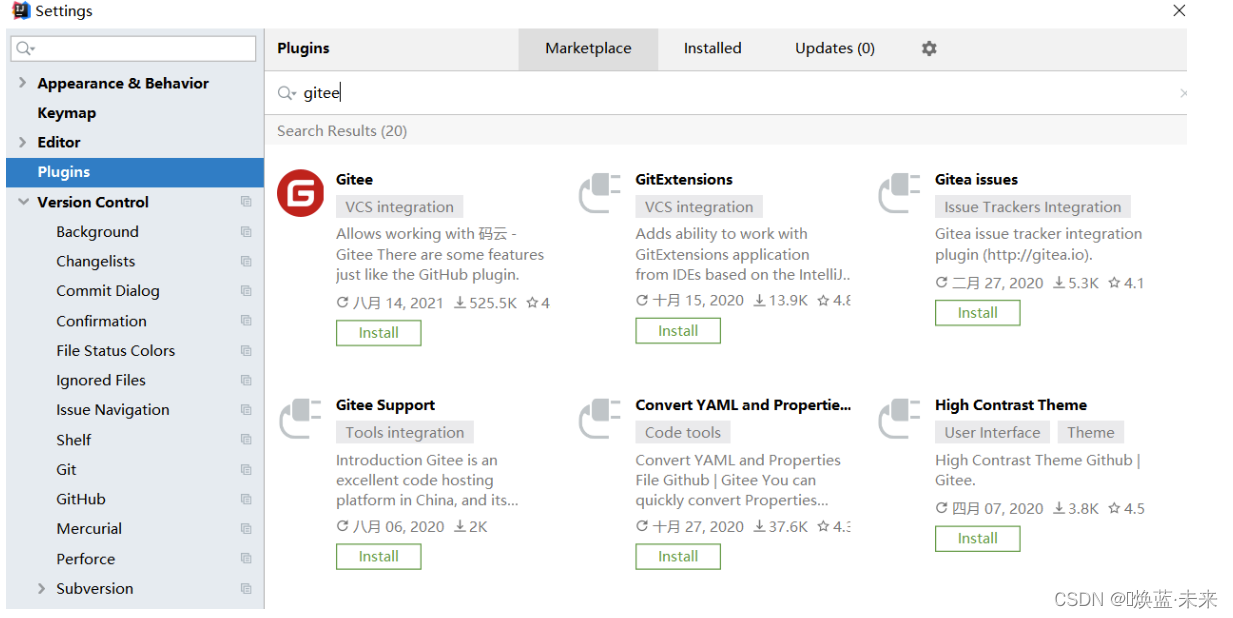
Task: Click the settings search field on left
Action: (133, 48)
